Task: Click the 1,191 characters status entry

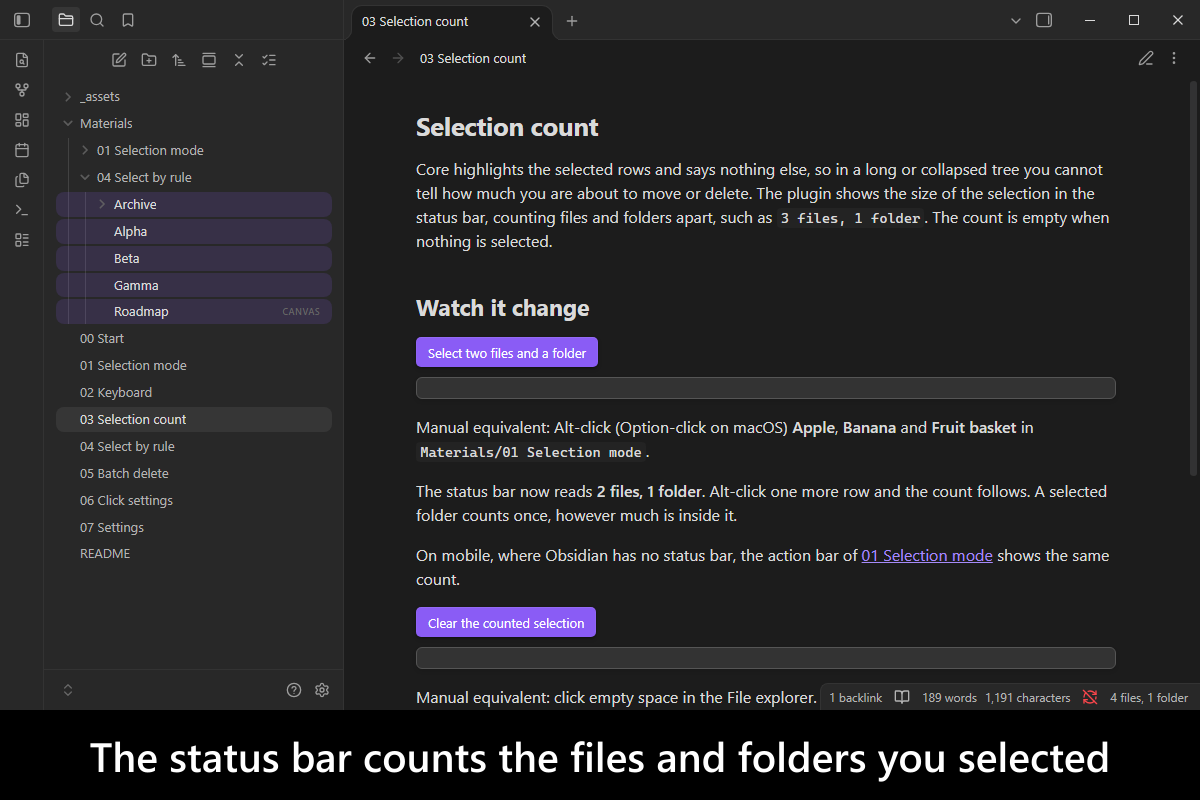Action: click(x=1028, y=698)
